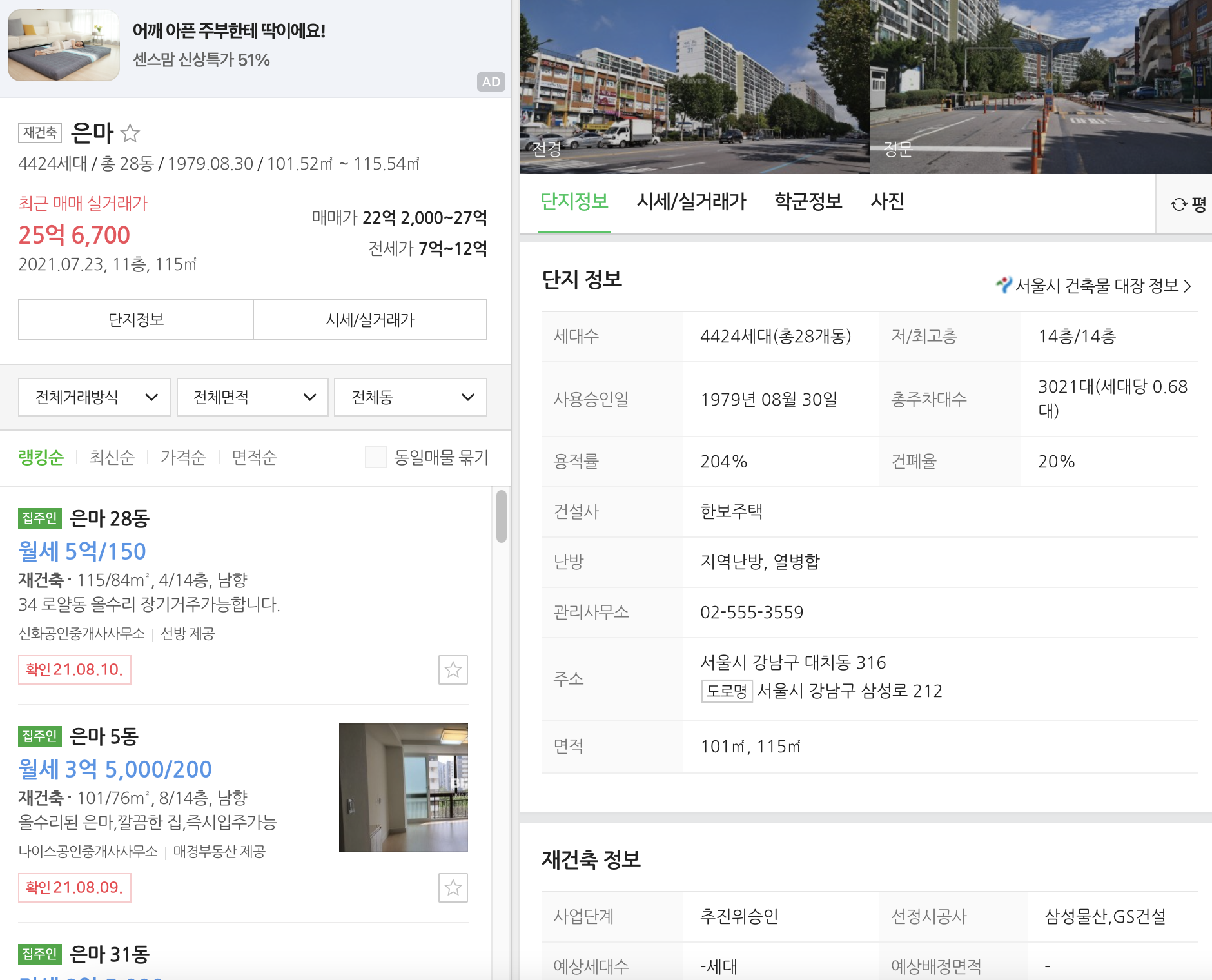Bookmark the 은마 28동 listing star
Image resolution: width=1212 pixels, height=980 pixels.
pos(453,670)
